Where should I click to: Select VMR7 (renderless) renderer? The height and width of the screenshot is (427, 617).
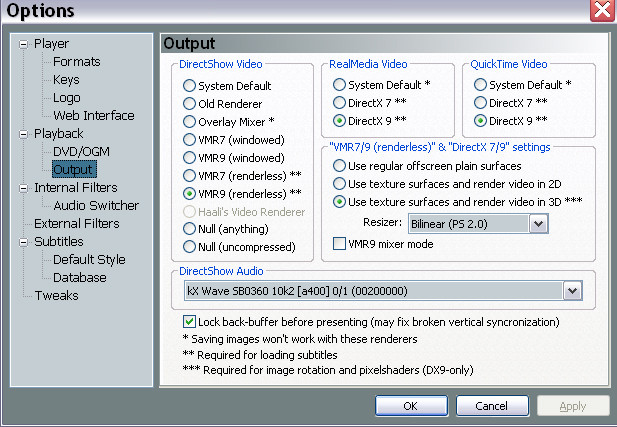(242, 176)
